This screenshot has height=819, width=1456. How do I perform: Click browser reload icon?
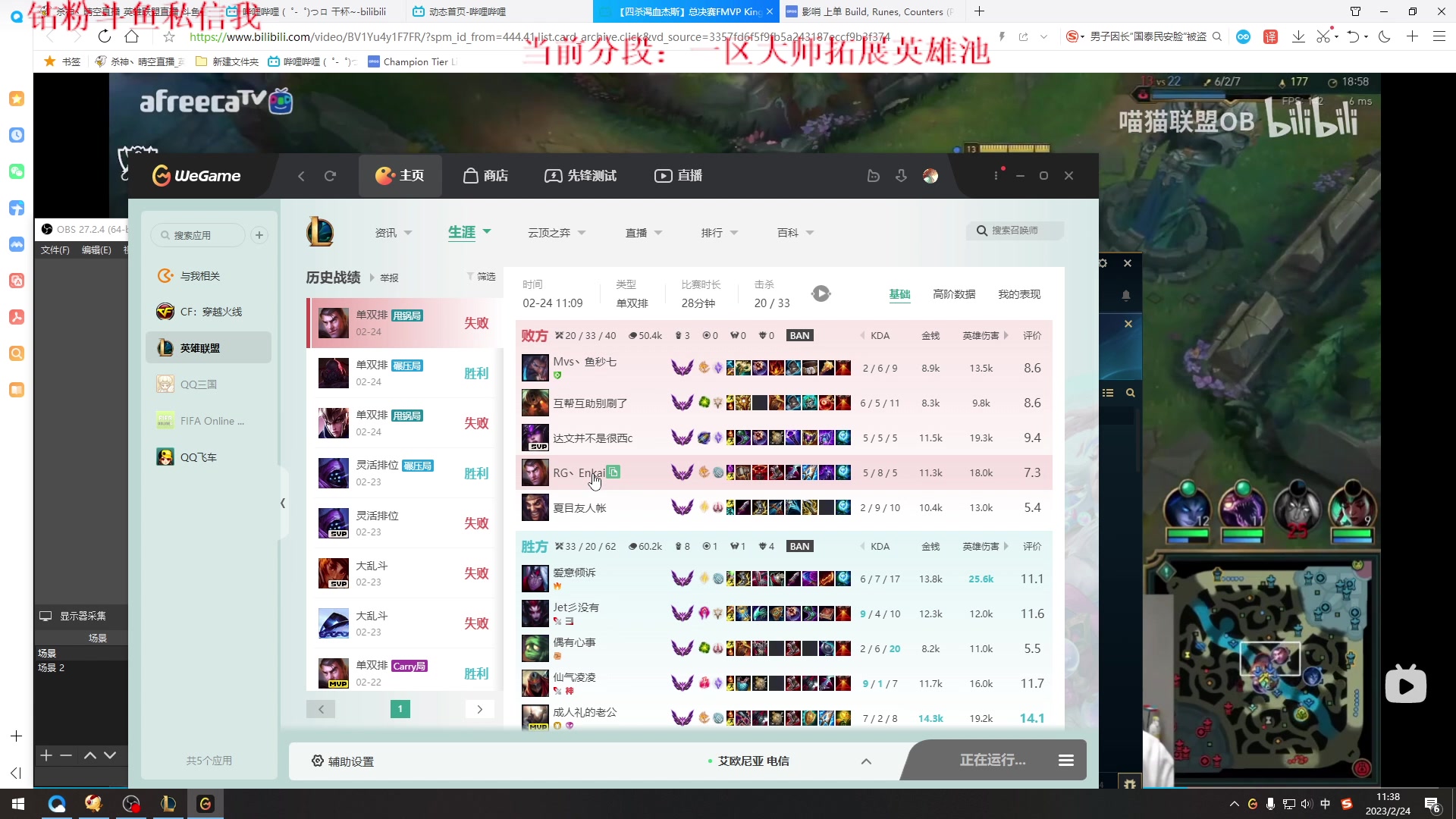click(x=105, y=36)
